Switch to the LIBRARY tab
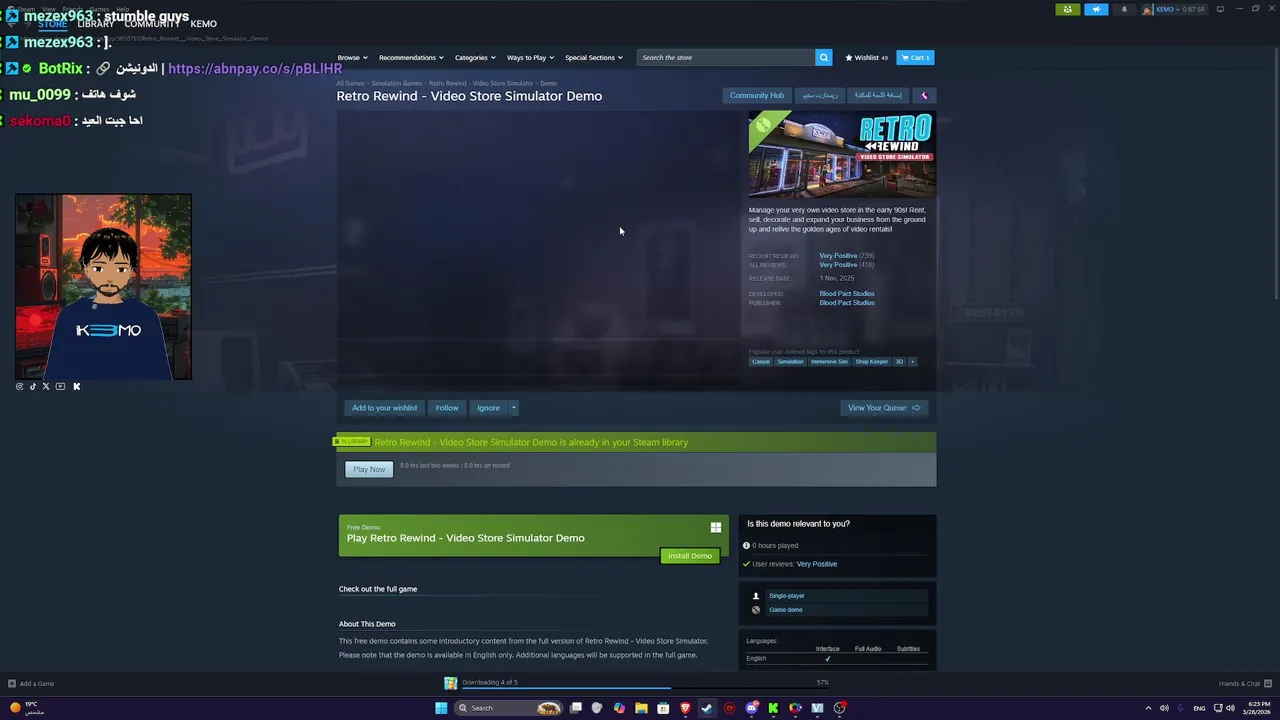 (x=95, y=23)
